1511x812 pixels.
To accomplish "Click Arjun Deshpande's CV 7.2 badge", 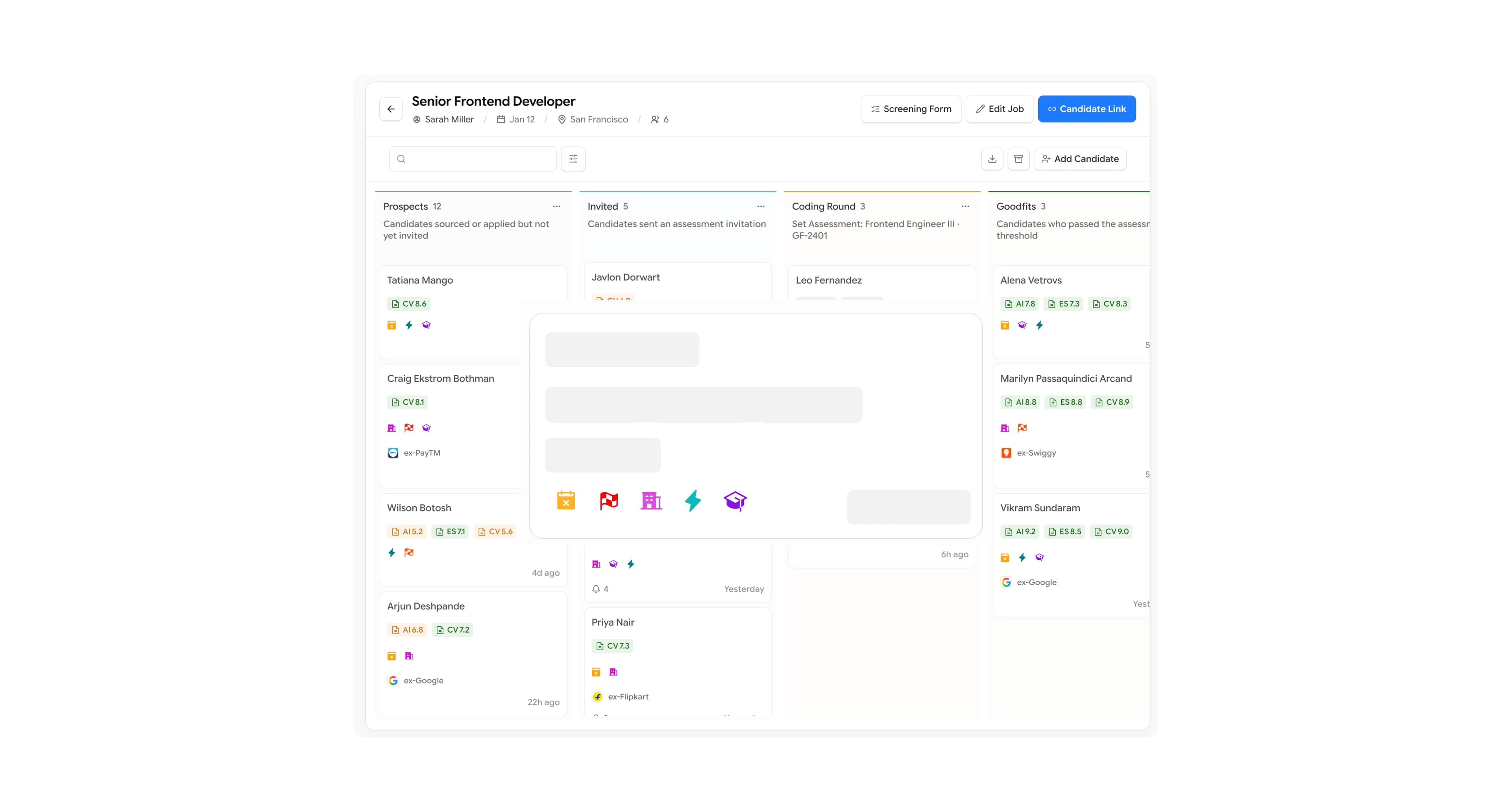I will pyautogui.click(x=452, y=630).
